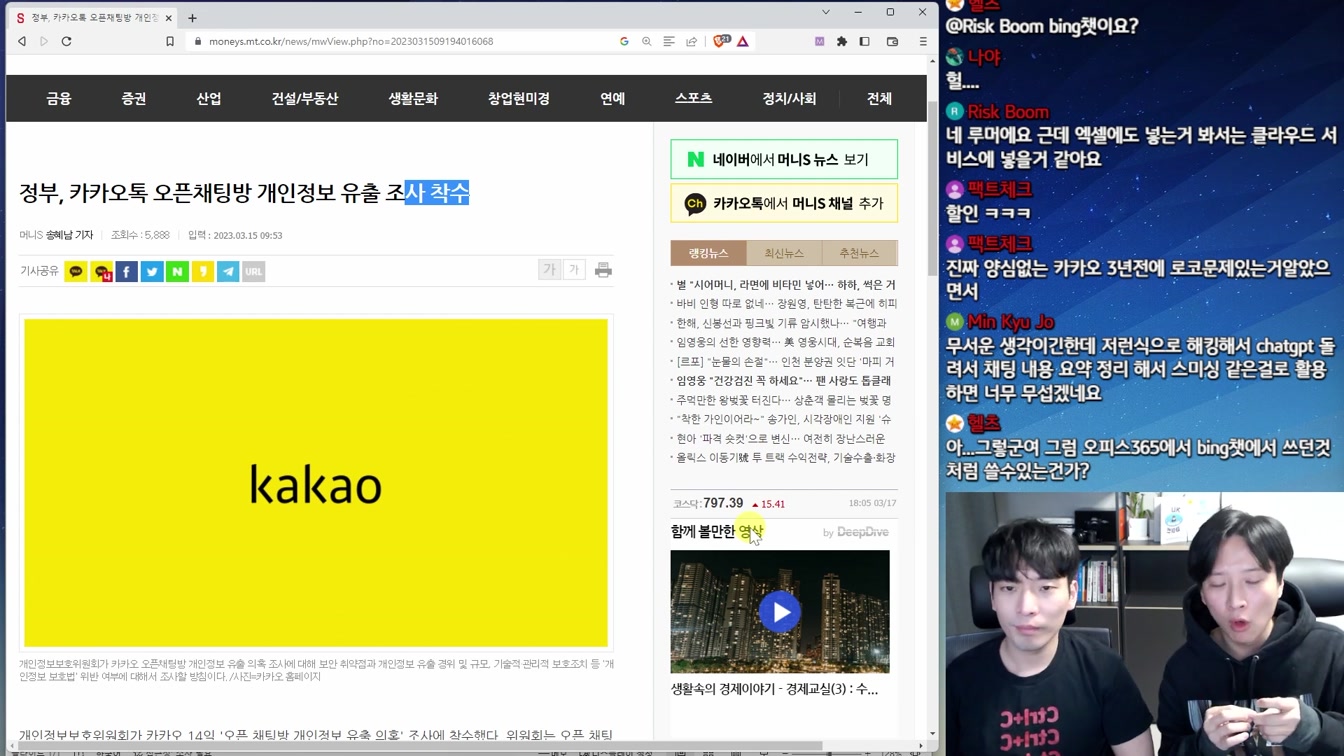Screen dimensions: 1344x756
Task: Copy article URL with the URL icon
Action: click(x=253, y=271)
